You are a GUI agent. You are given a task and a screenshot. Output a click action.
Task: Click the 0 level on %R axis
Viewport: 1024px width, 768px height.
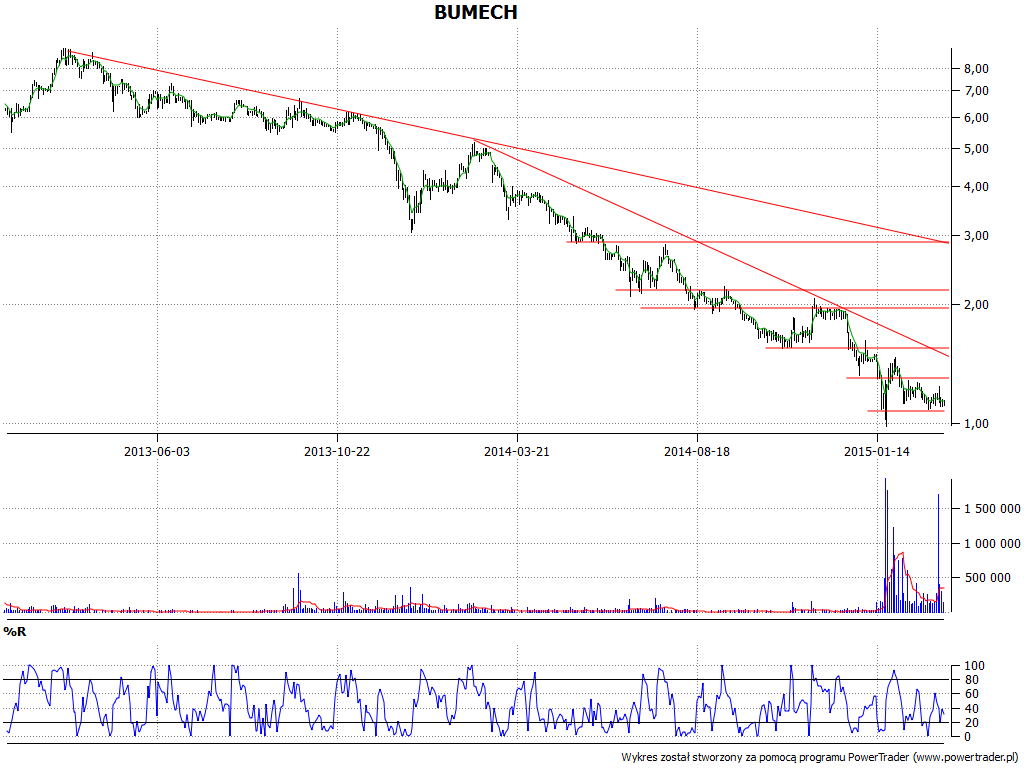point(968,737)
